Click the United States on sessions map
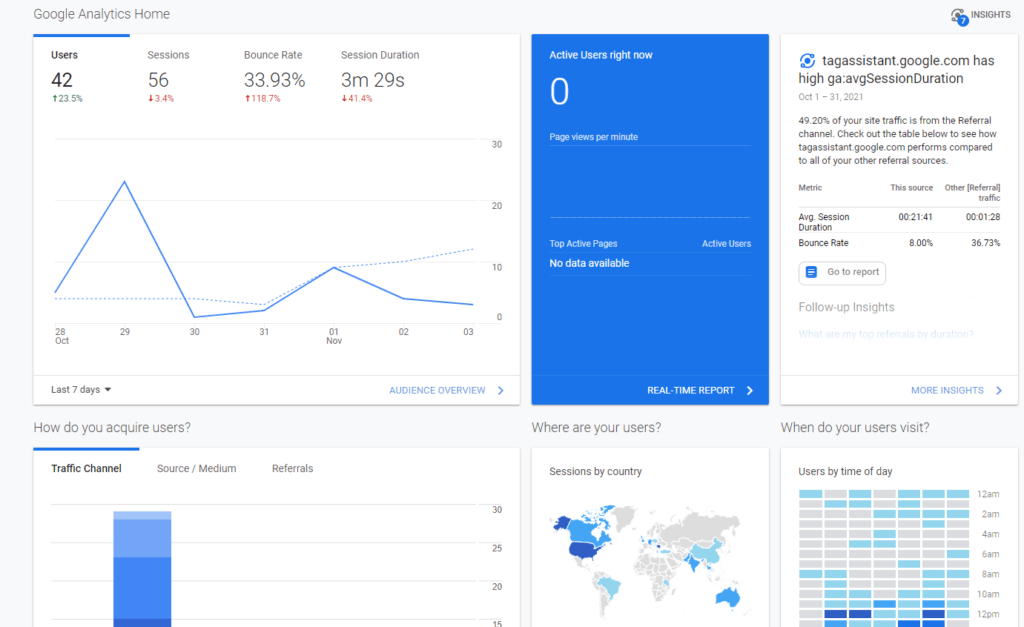 tap(584, 550)
